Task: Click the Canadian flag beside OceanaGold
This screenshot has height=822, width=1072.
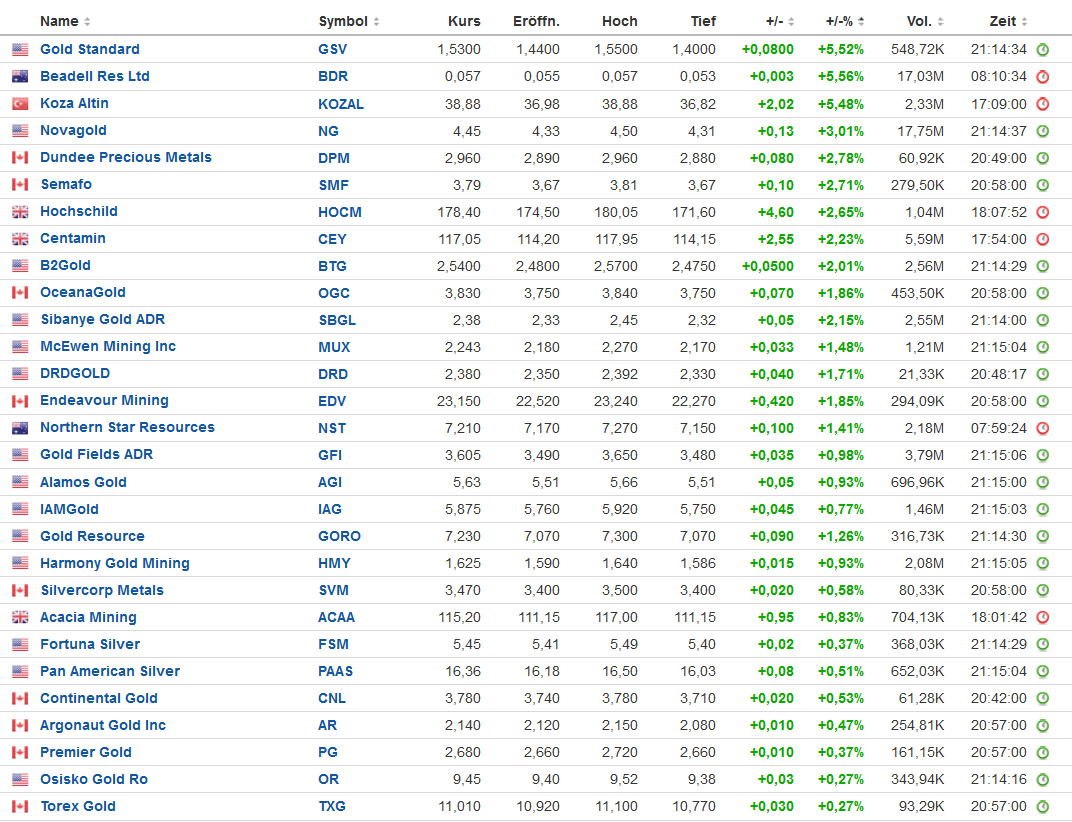Action: point(21,293)
